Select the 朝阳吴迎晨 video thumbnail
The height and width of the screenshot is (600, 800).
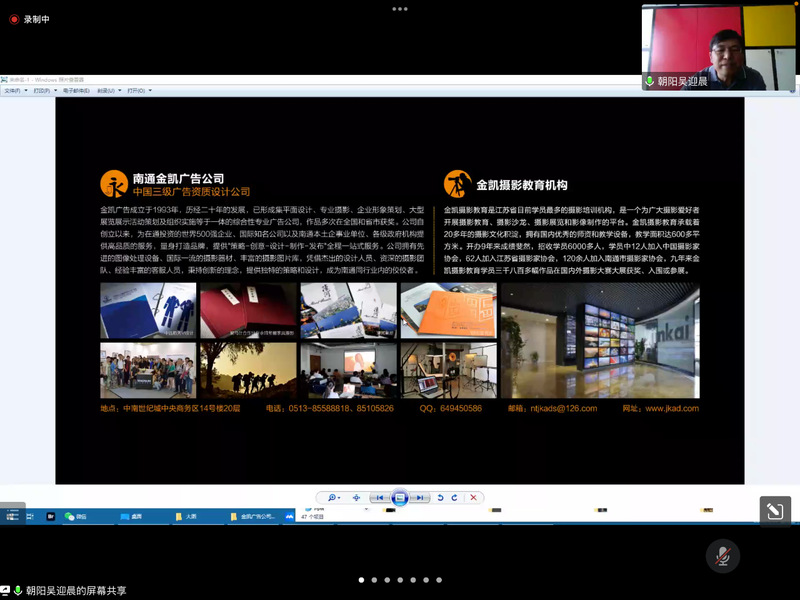coord(718,47)
